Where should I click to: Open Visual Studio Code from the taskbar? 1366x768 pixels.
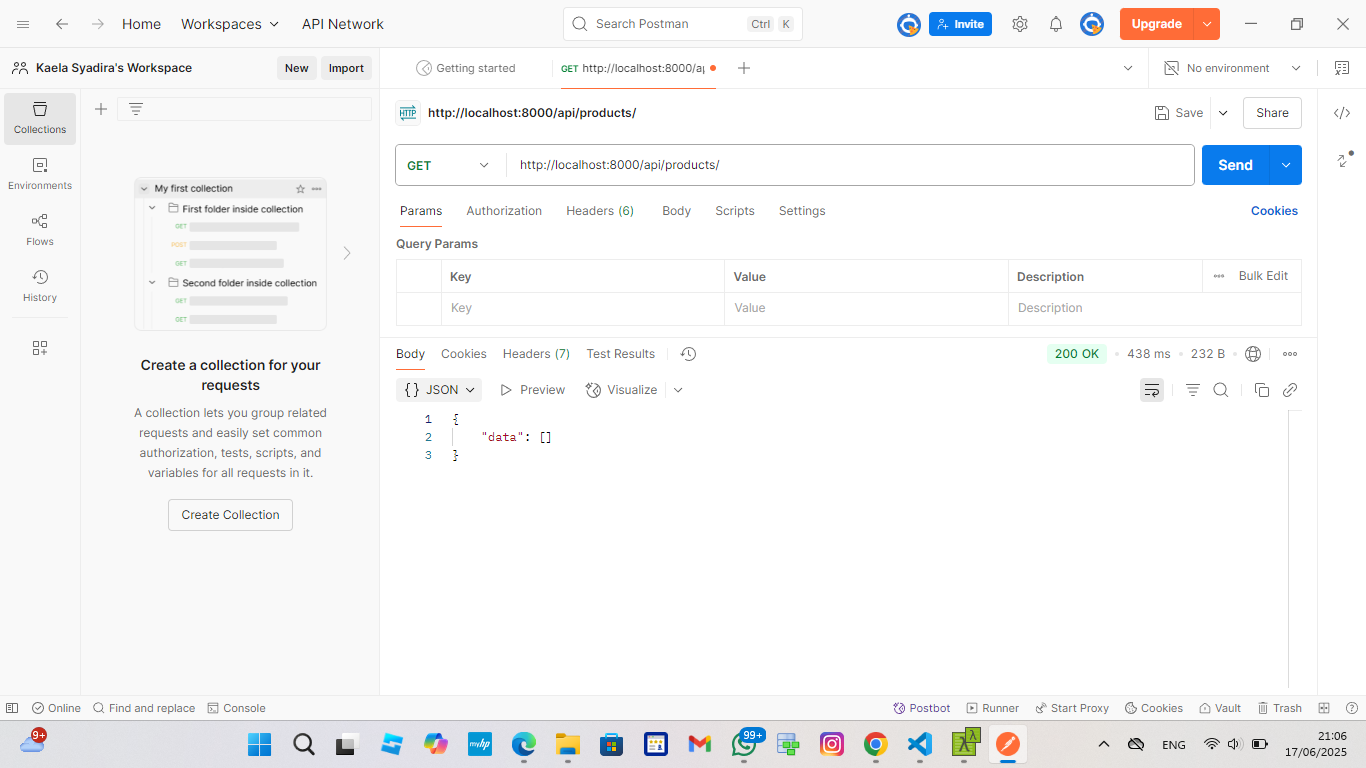(x=920, y=744)
